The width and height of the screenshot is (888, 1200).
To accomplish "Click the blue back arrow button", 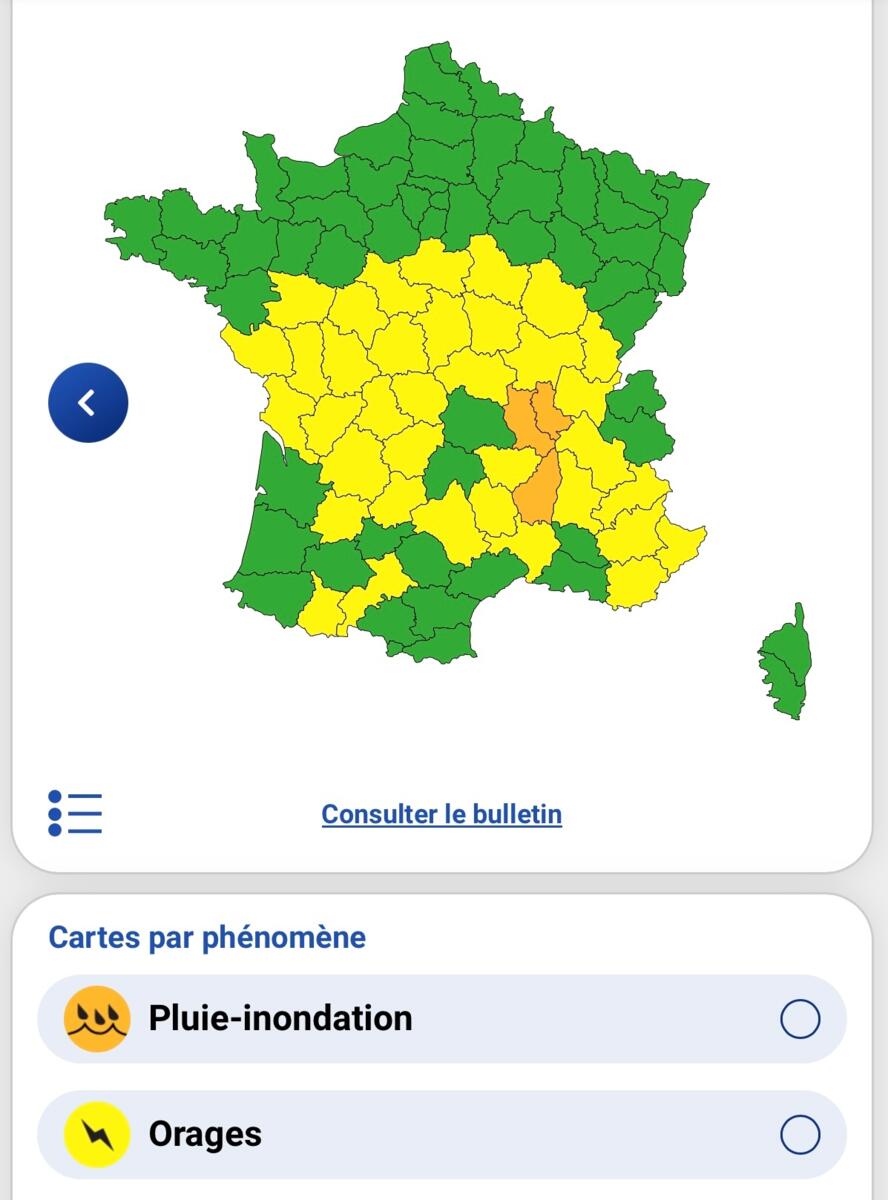I will 88,402.
